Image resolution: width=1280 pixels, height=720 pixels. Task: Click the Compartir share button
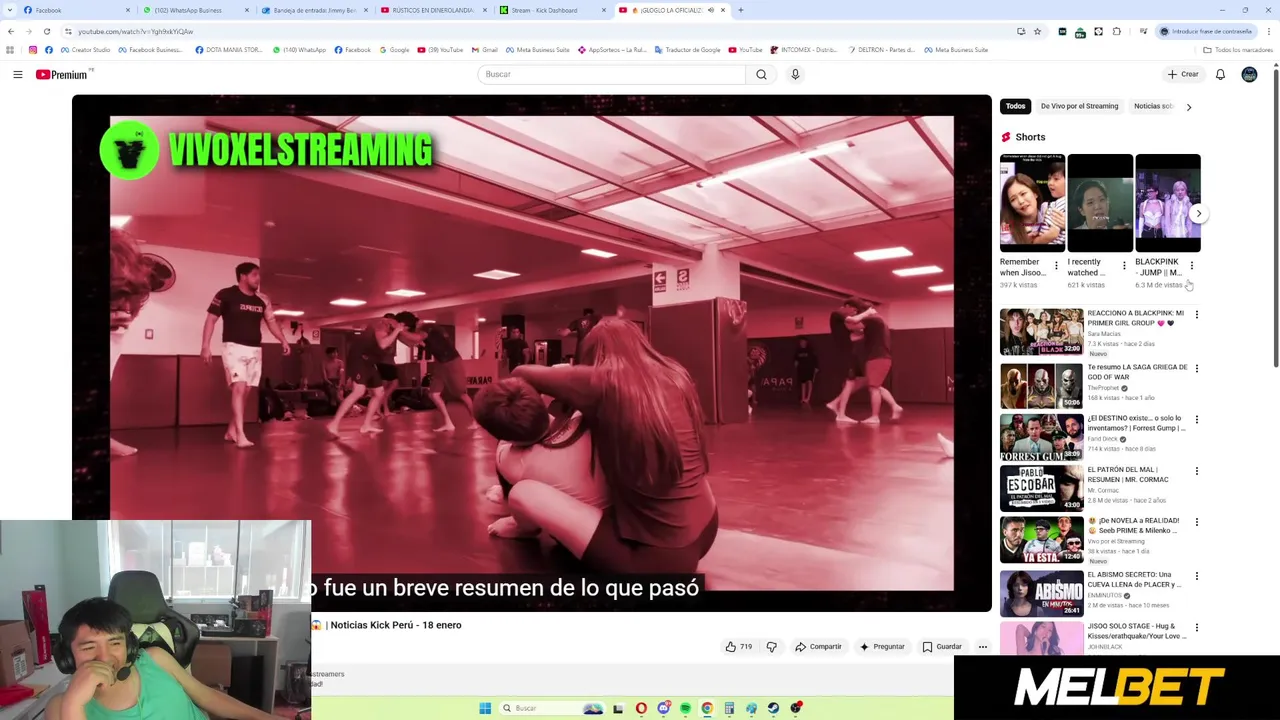point(818,647)
